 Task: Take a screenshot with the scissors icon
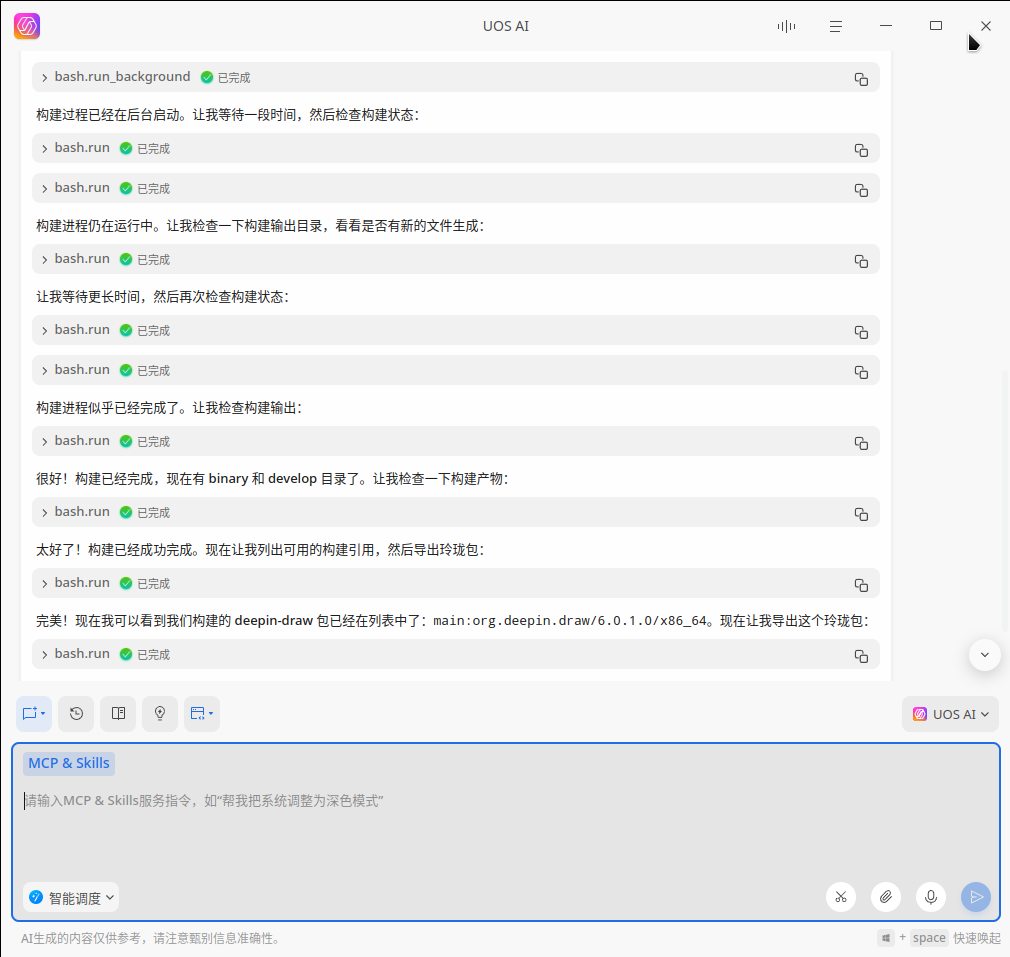(x=841, y=897)
